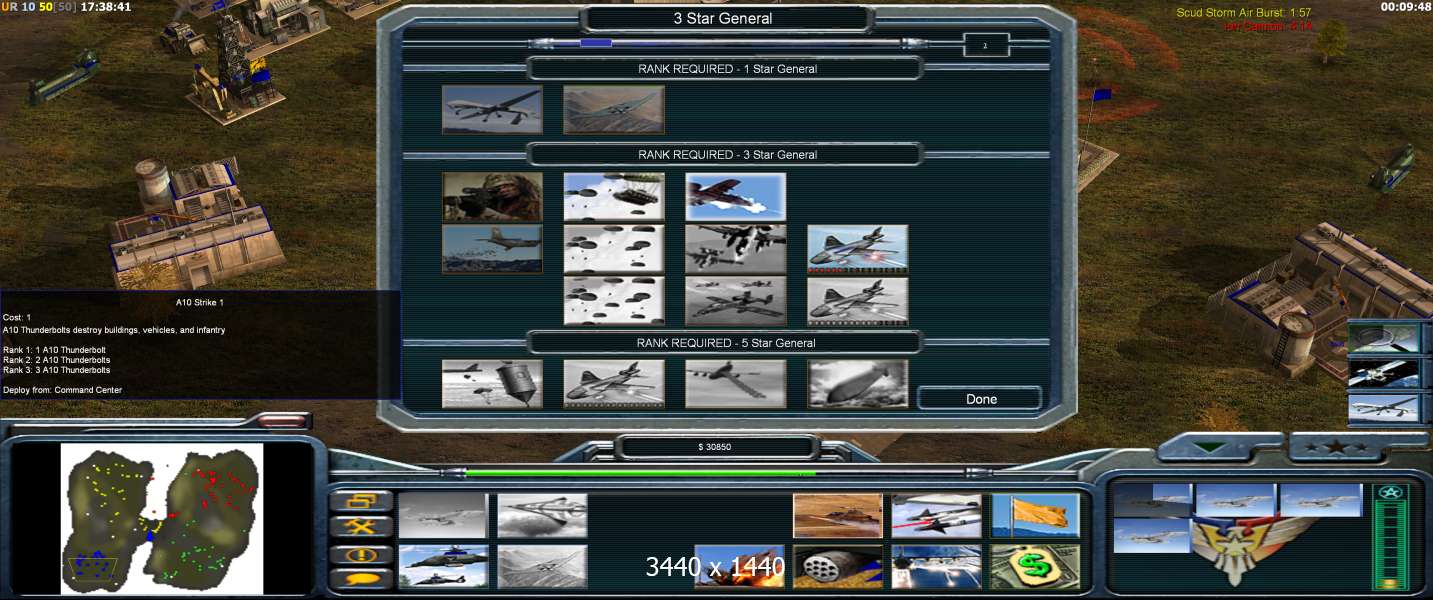Click the radar scan magnifier shortcut
Image resolution: width=1433 pixels, height=600 pixels.
click(1383, 338)
